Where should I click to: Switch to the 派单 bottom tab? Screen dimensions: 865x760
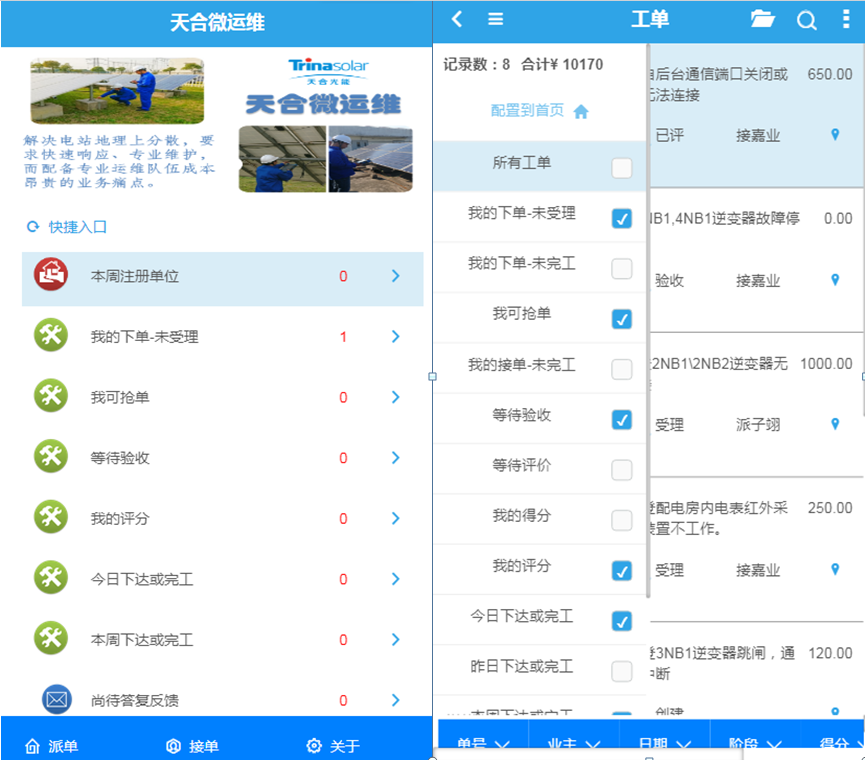(51, 746)
